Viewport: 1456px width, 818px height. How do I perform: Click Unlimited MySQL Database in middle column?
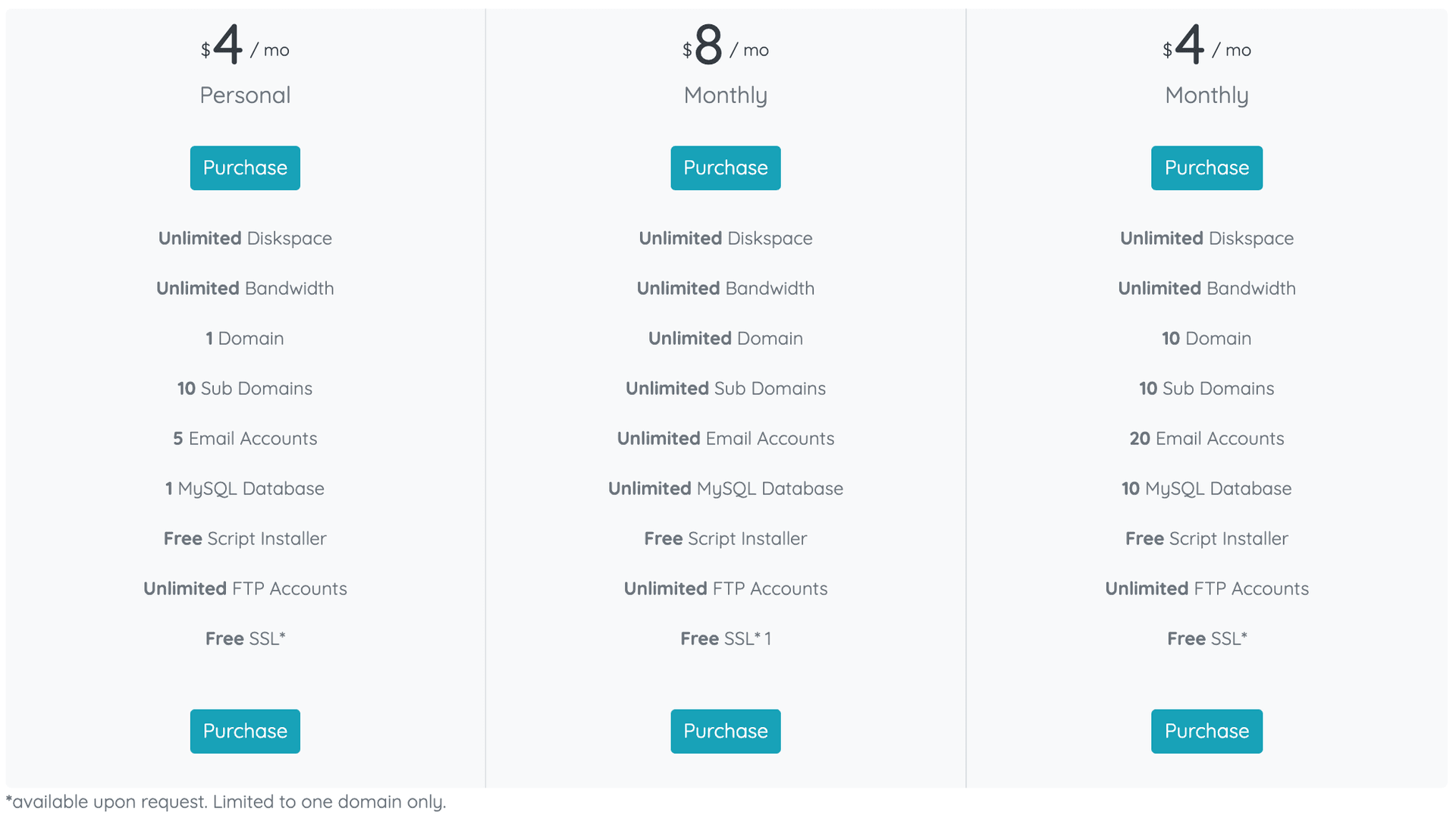click(x=725, y=488)
